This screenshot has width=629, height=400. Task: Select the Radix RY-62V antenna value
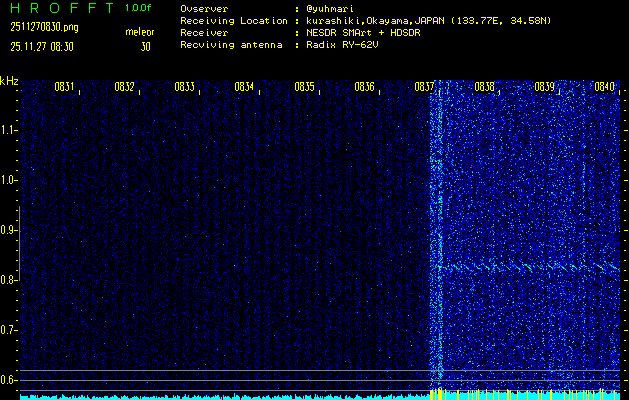[x=342, y=45]
